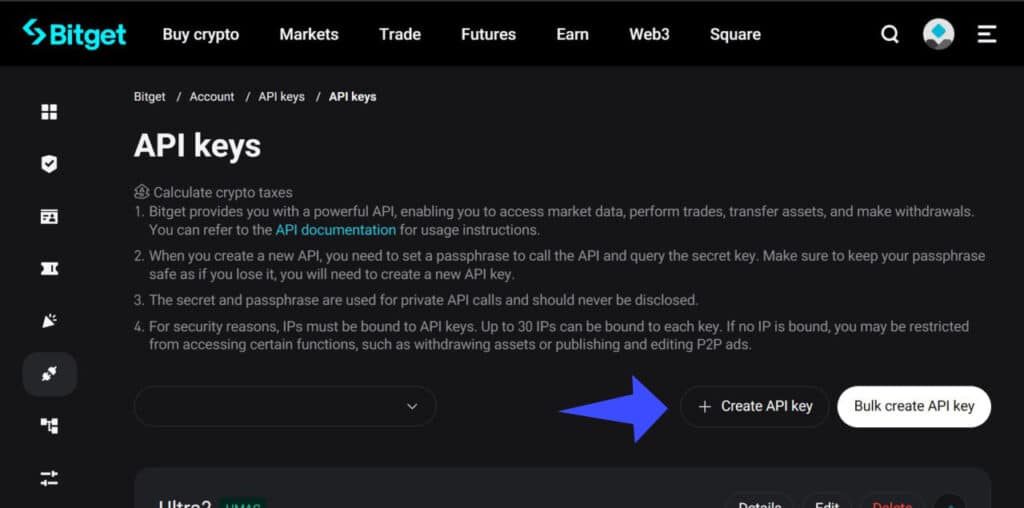Viewport: 1024px width, 508px height.
Task: Click the Bulk create API key button
Action: tap(914, 406)
